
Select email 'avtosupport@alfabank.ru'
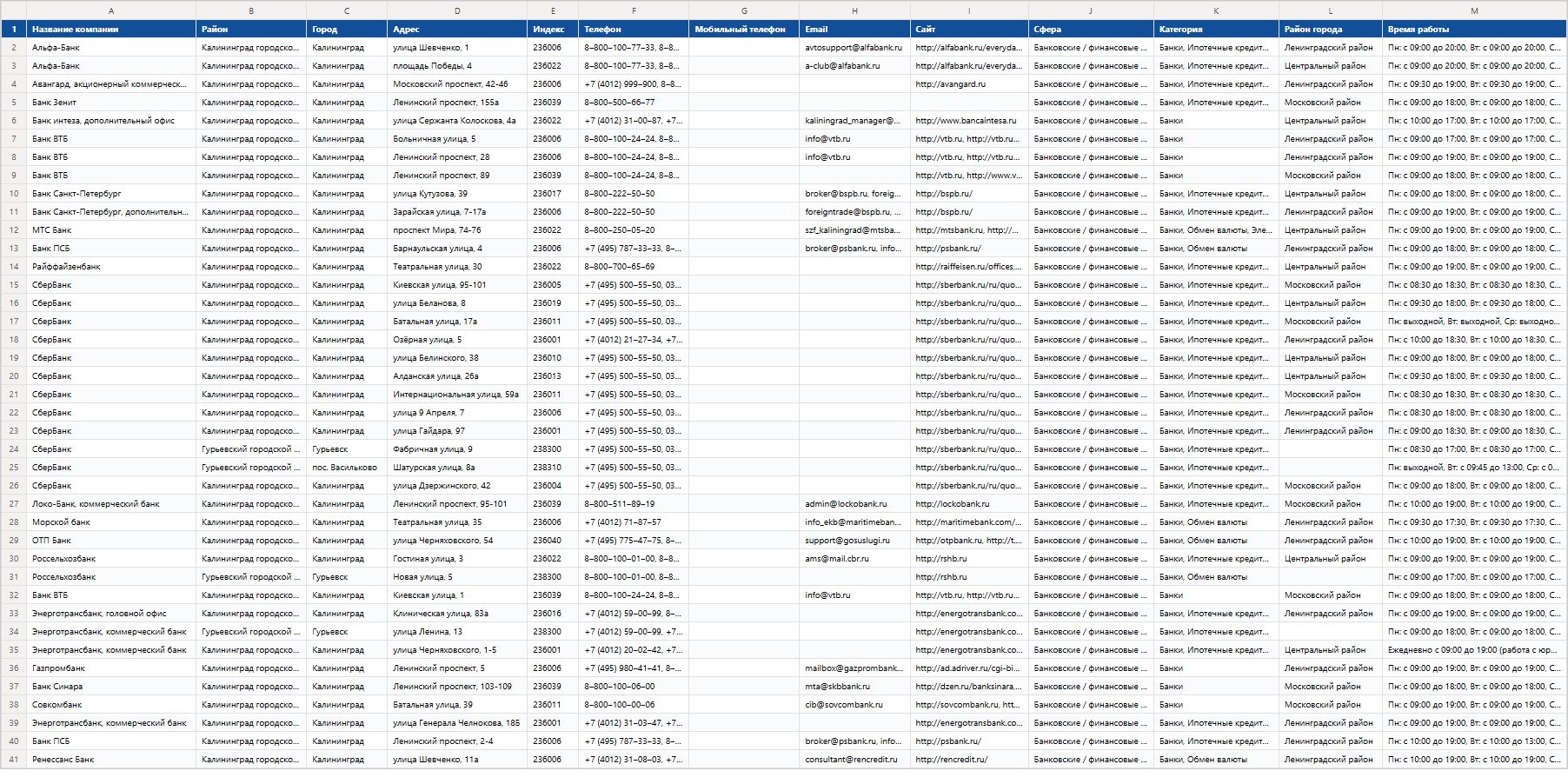[x=854, y=48]
